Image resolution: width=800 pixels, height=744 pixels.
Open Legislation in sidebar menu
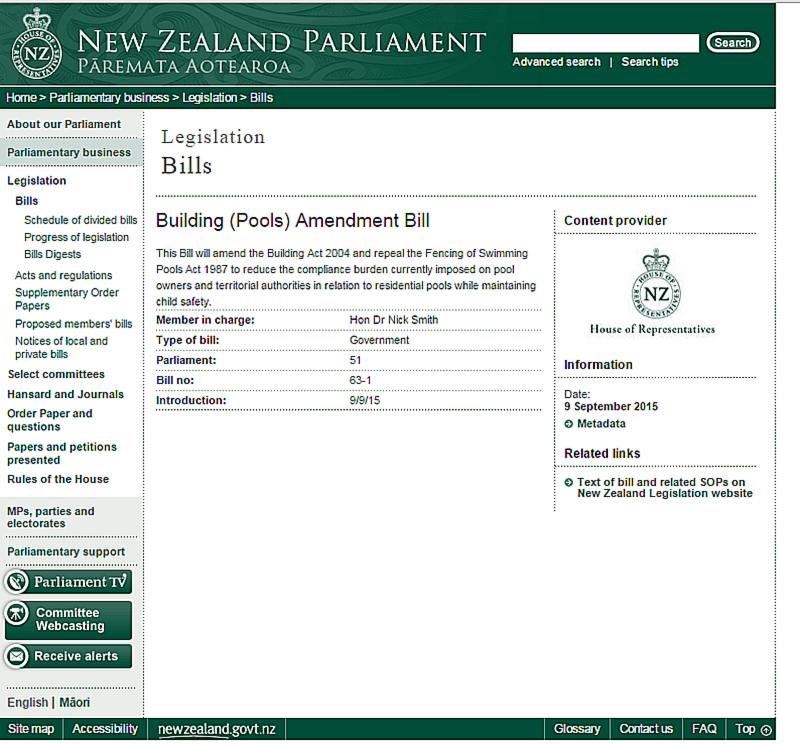tap(37, 181)
